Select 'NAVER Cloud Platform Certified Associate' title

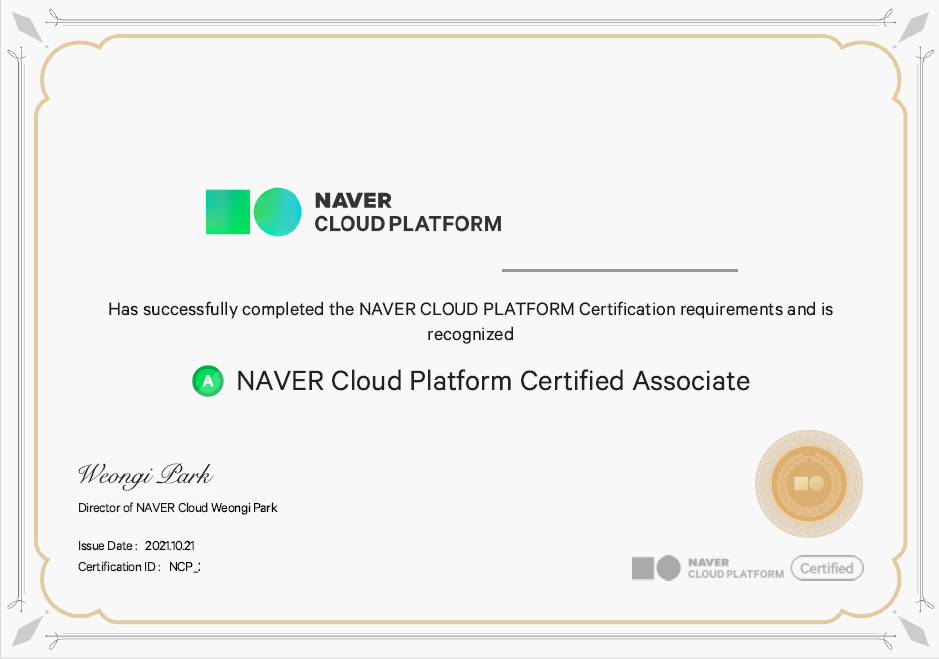[x=493, y=381]
